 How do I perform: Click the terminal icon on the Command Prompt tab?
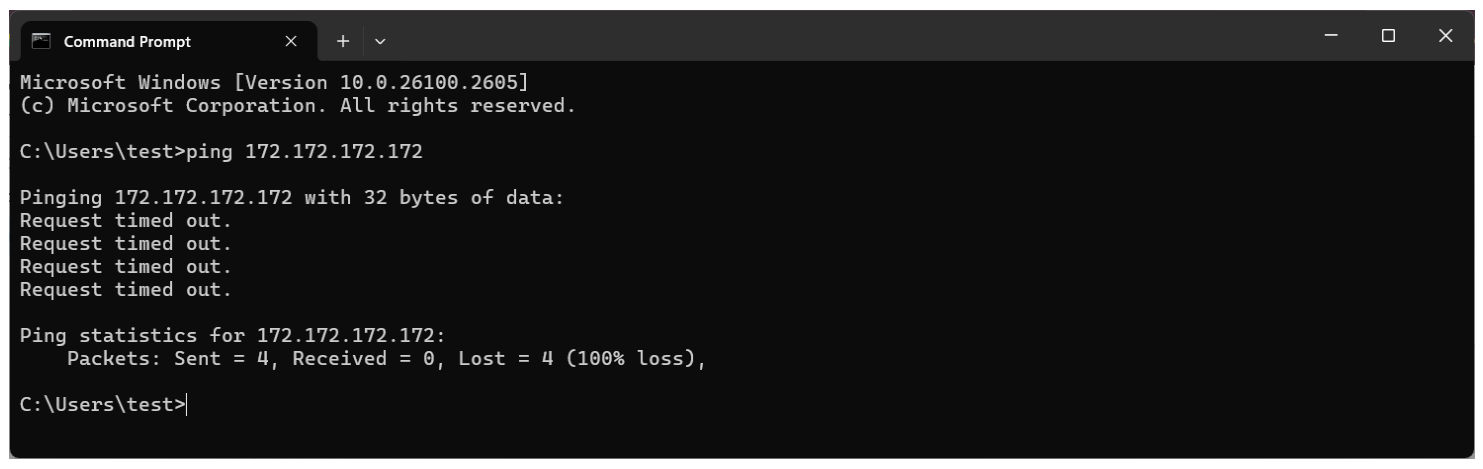pyautogui.click(x=41, y=42)
